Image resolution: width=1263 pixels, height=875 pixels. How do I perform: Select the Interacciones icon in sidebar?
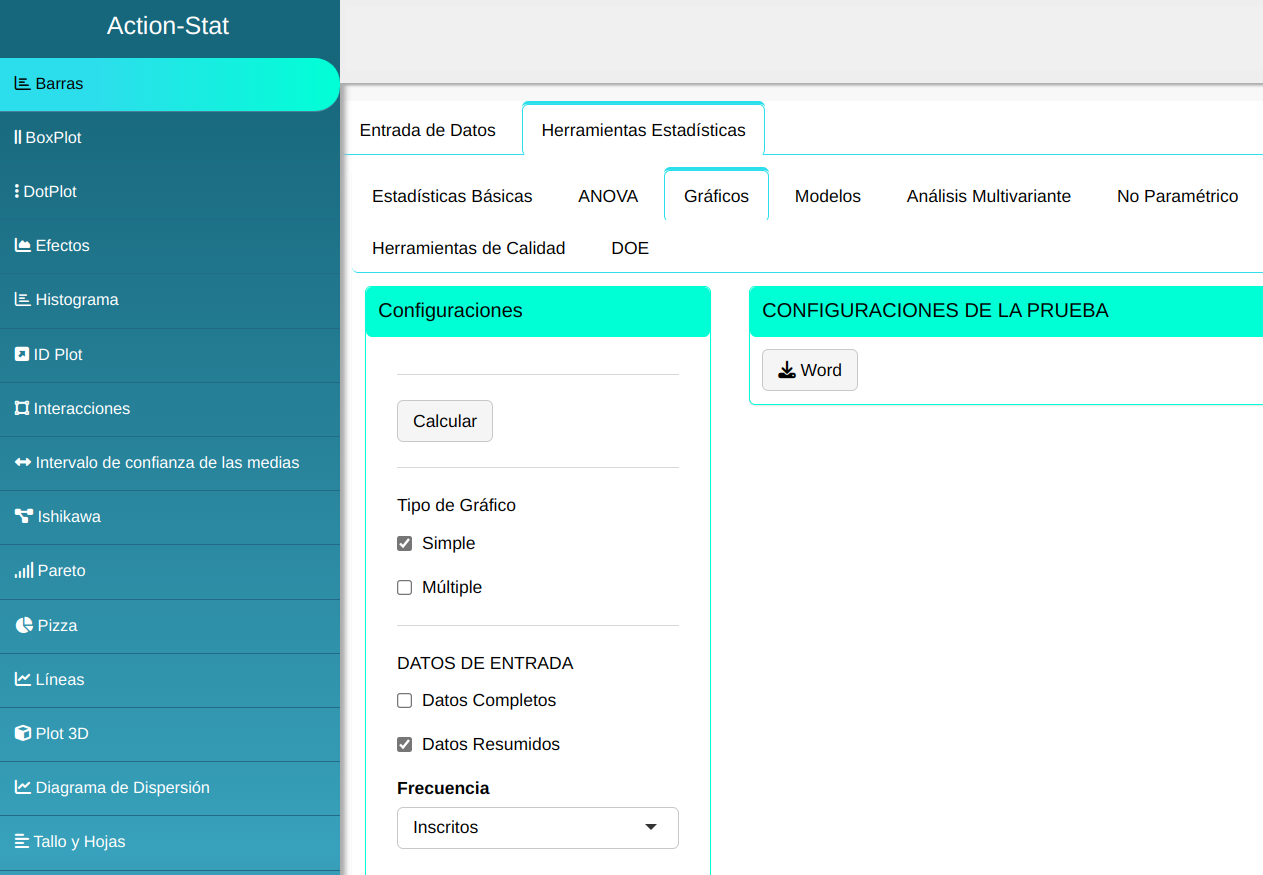[21, 409]
